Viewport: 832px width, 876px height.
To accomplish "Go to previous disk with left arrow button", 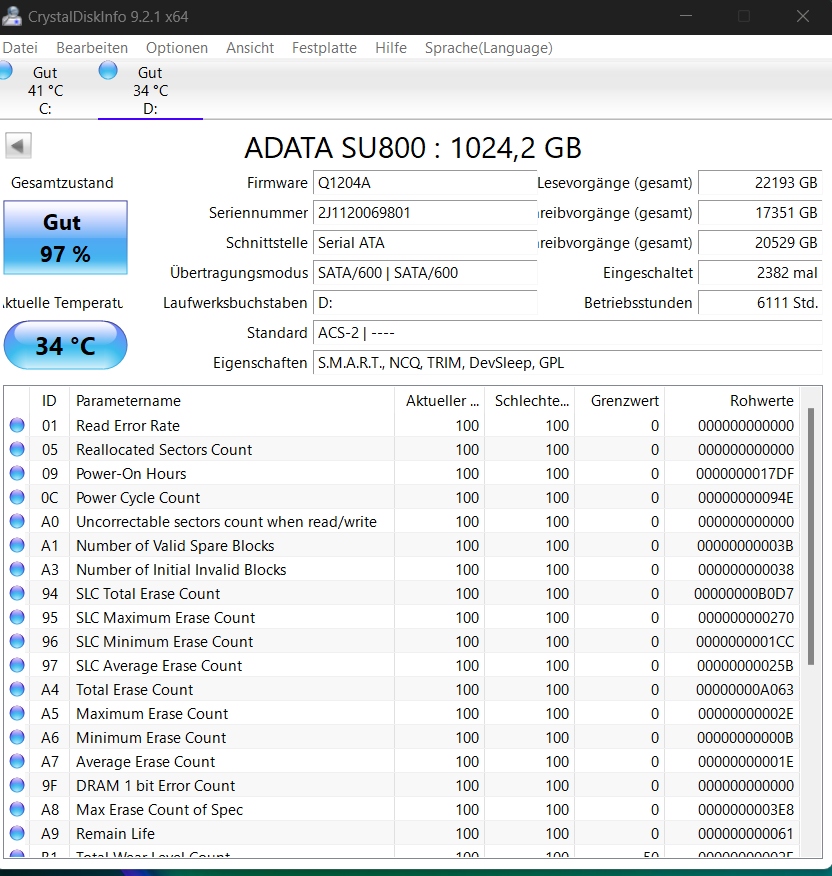I will pyautogui.click(x=18, y=146).
